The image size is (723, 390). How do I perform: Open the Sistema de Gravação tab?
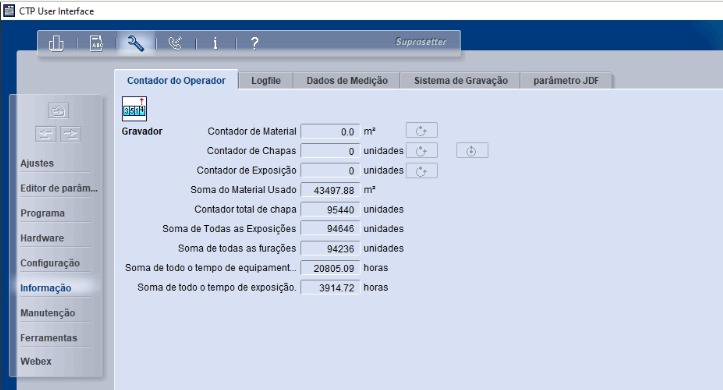[x=461, y=81]
